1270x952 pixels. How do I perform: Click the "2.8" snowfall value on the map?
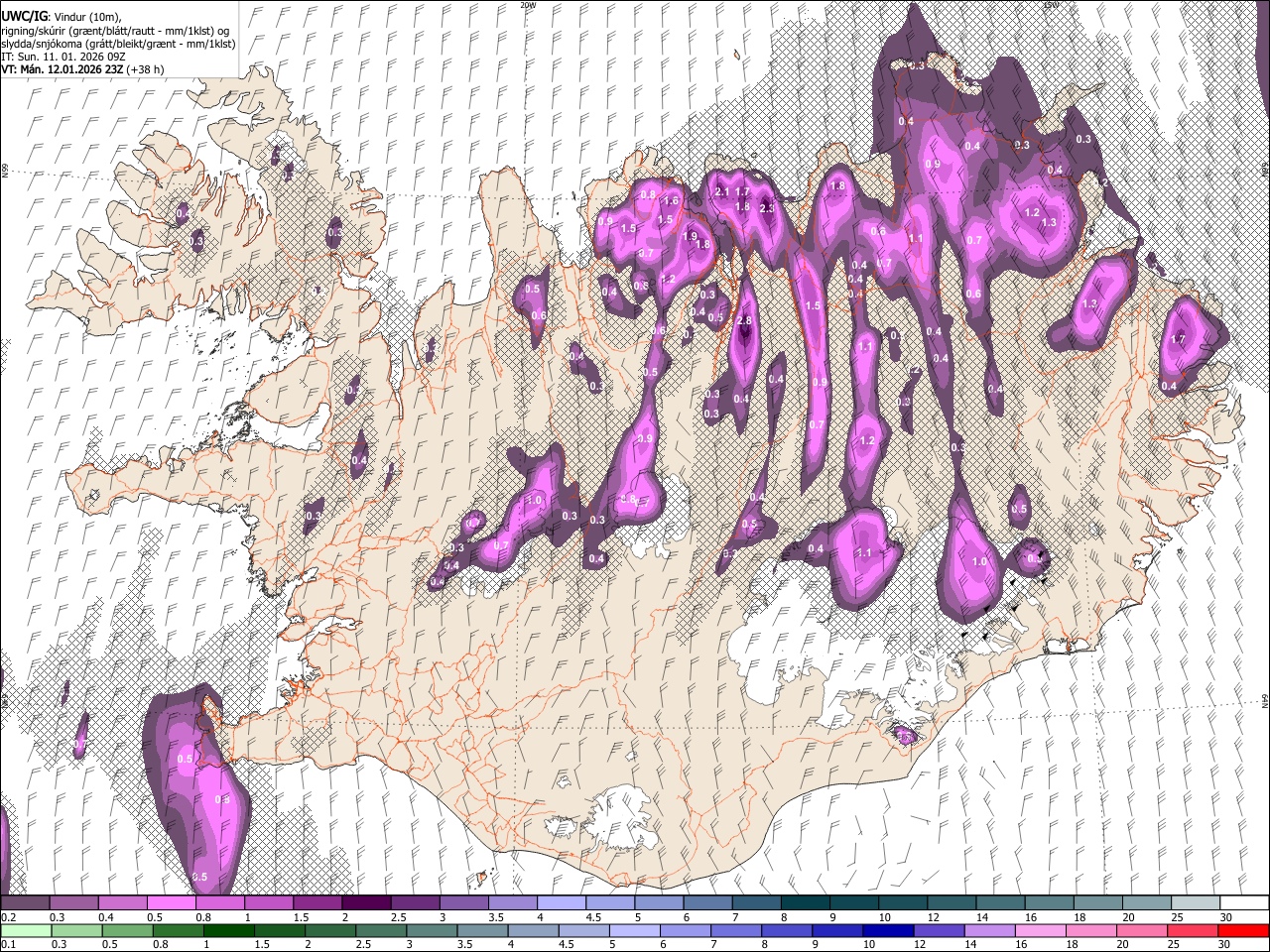point(745,321)
